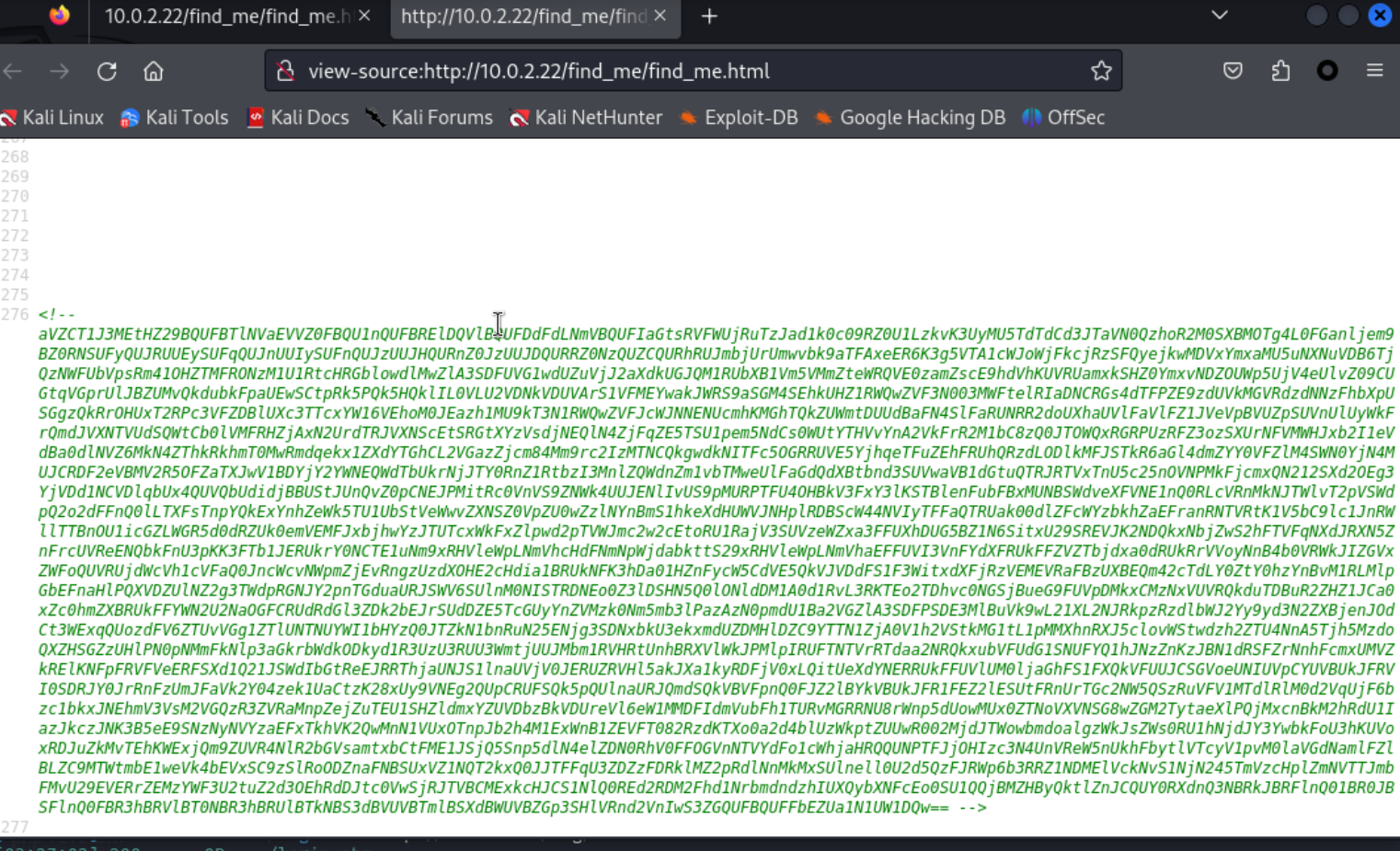Image resolution: width=1400 pixels, height=851 pixels.
Task: Click first base64 line starting aVZCT1J3MEt
Action: (x=717, y=334)
